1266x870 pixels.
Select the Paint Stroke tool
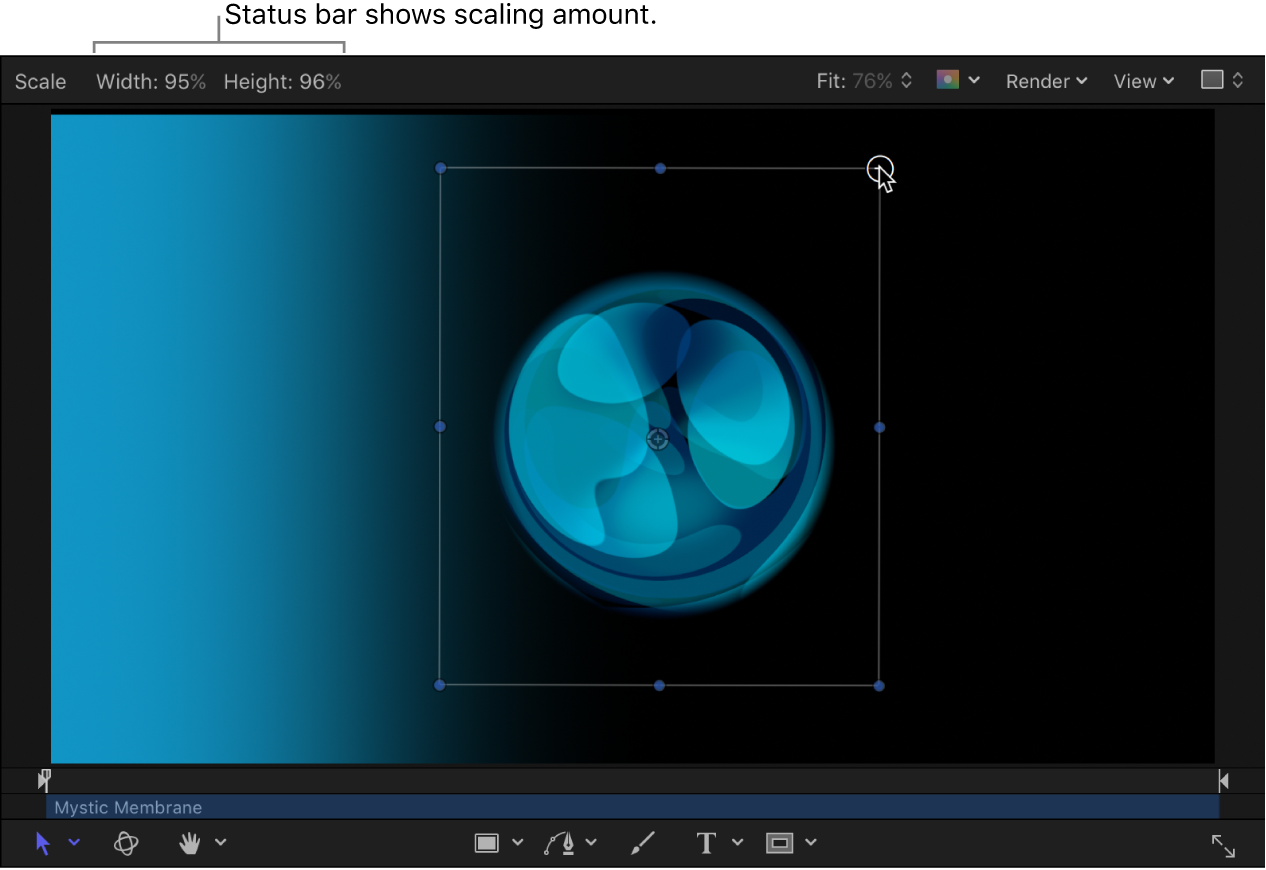[643, 843]
